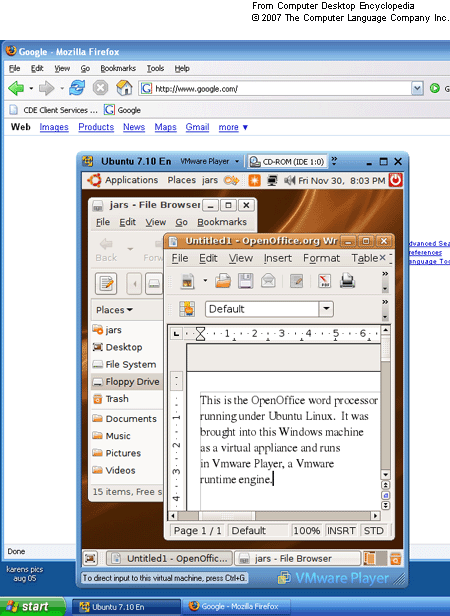Open File Browser Bookmarks menu
Screen dimensions: 450x616
[222, 222]
